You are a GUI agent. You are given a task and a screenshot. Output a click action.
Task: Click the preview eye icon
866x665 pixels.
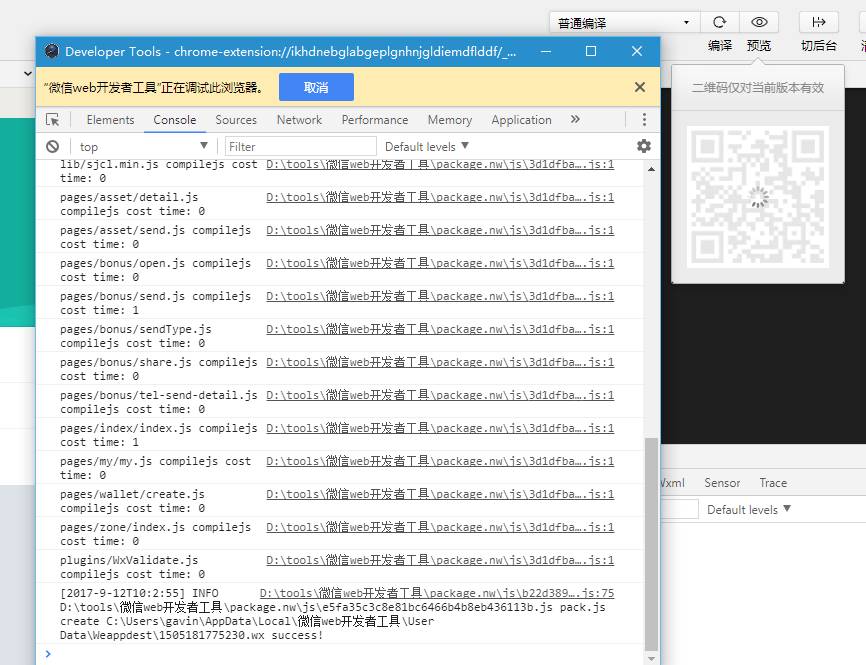[x=759, y=22]
